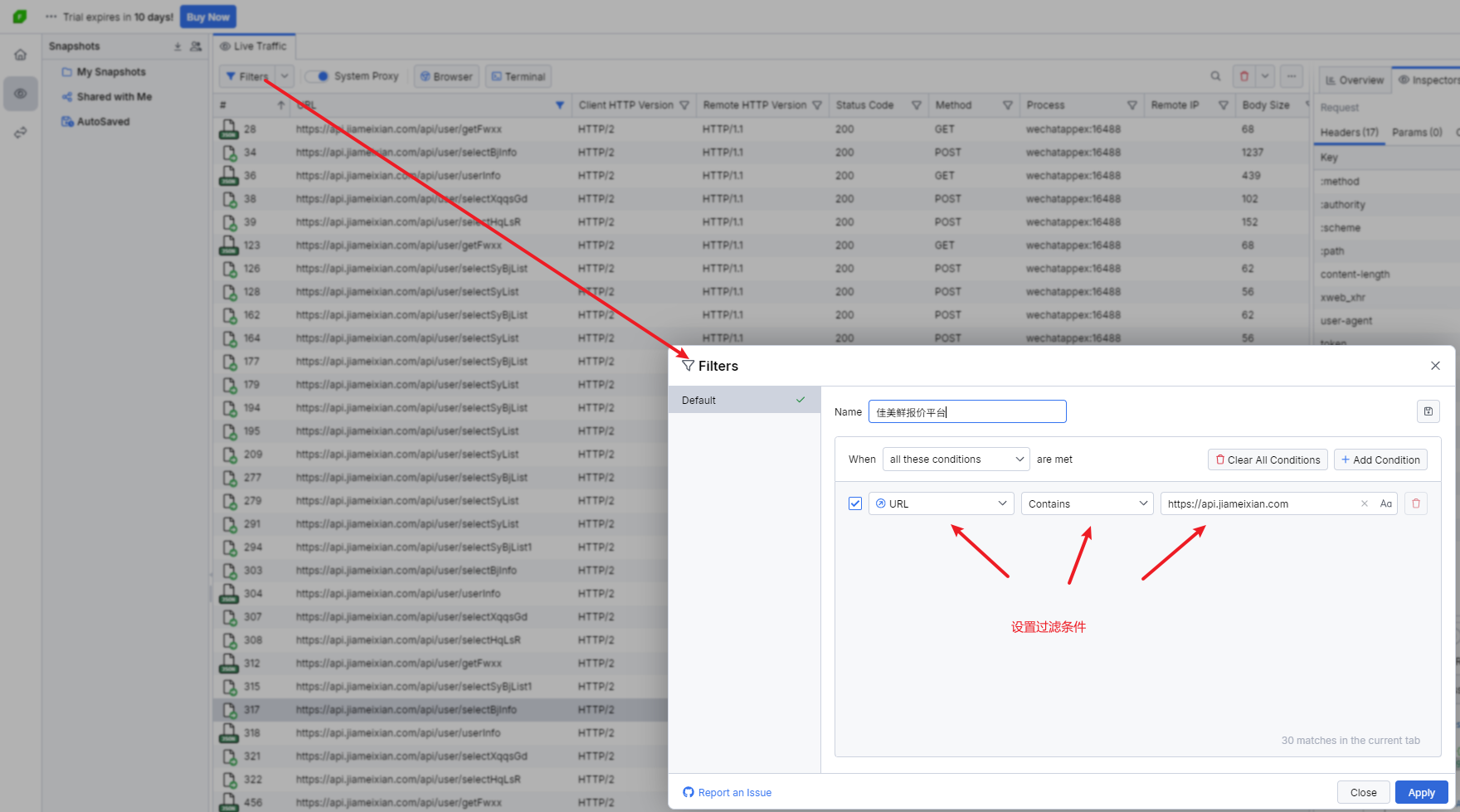
Task: Open the more options ellipsis in toolbar
Action: click(1291, 76)
